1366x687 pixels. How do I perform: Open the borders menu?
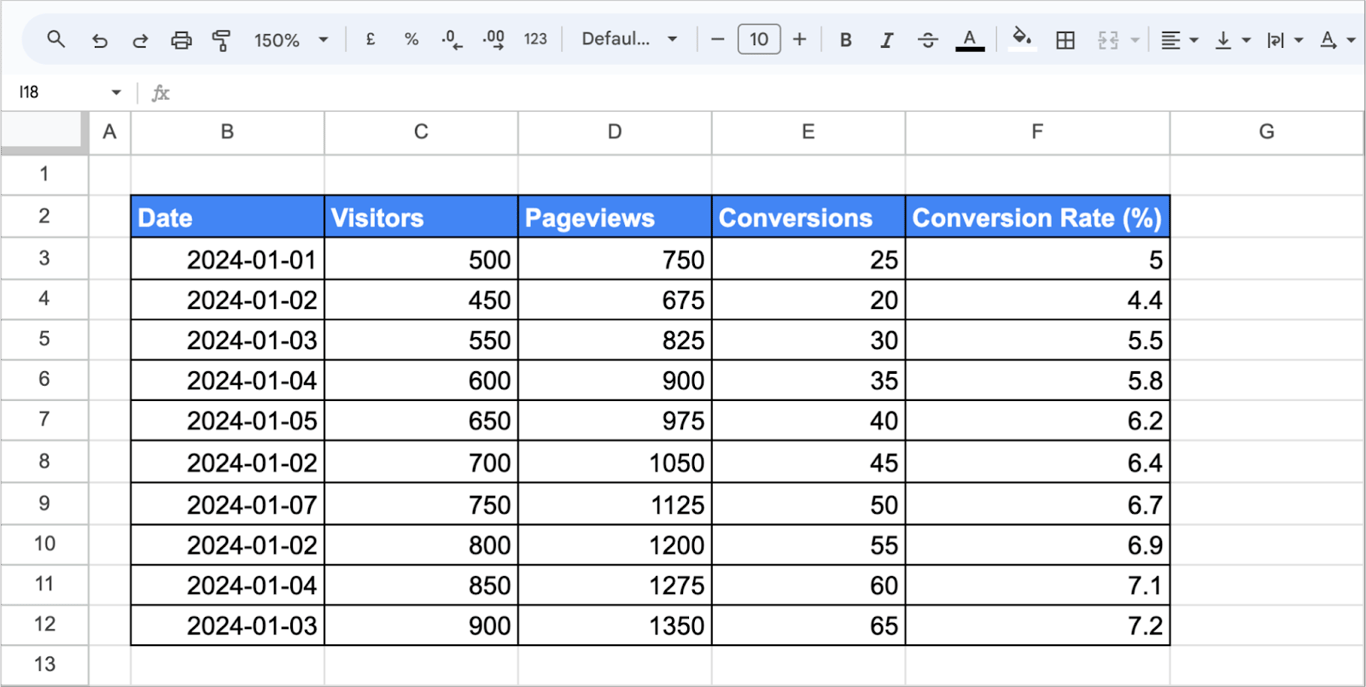tap(1066, 40)
